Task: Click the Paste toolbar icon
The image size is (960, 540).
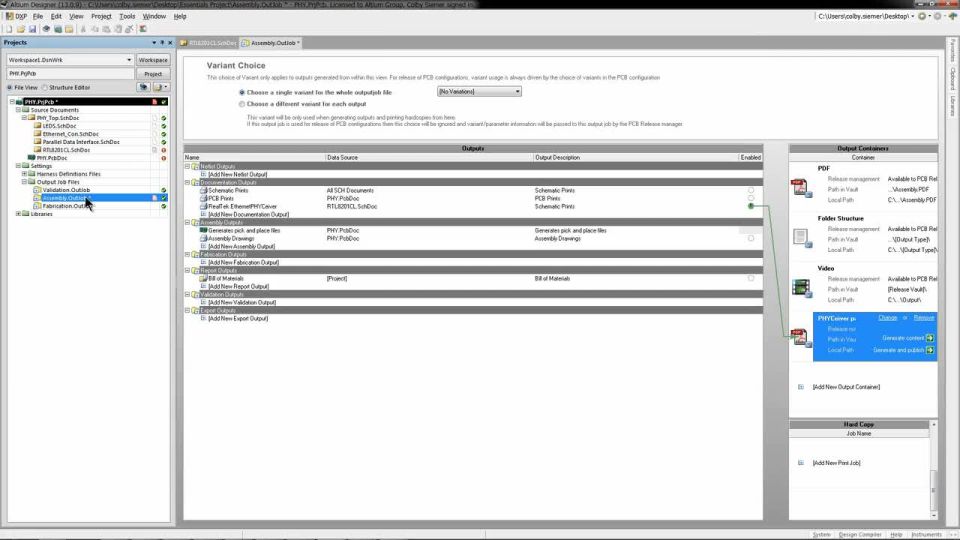Action: (x=106, y=29)
